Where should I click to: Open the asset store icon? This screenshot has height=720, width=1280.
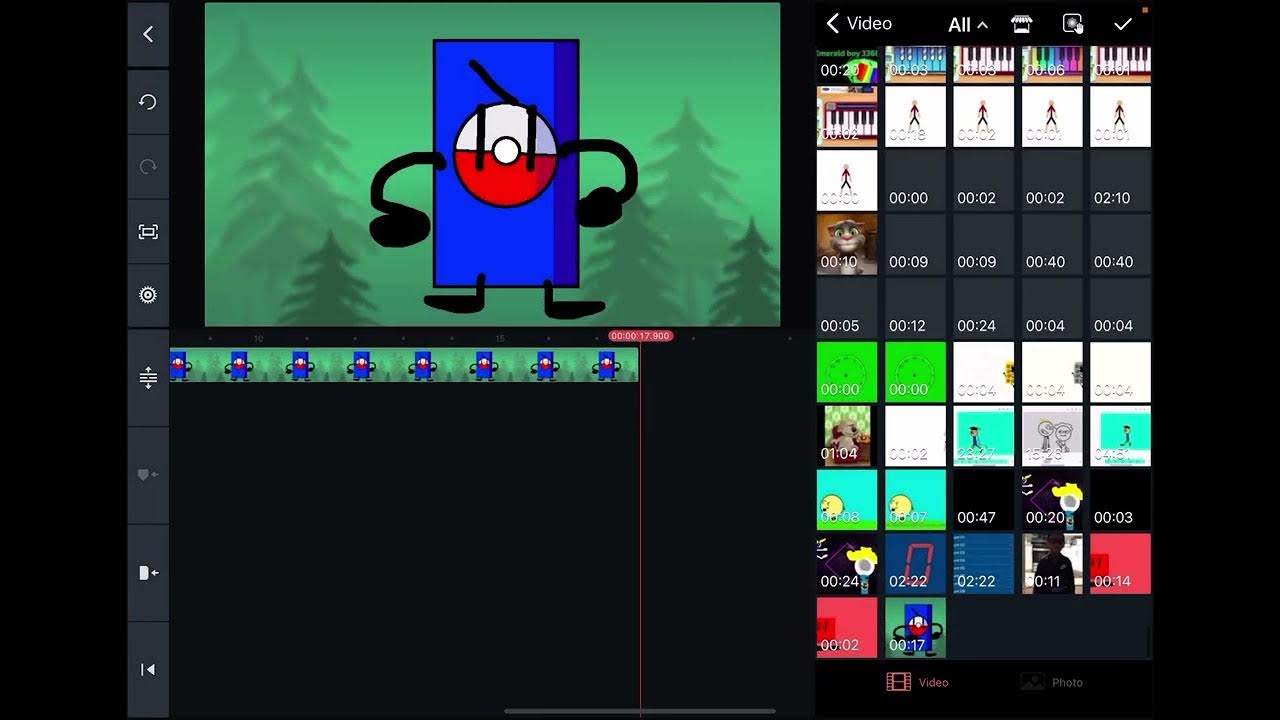pyautogui.click(x=1021, y=24)
